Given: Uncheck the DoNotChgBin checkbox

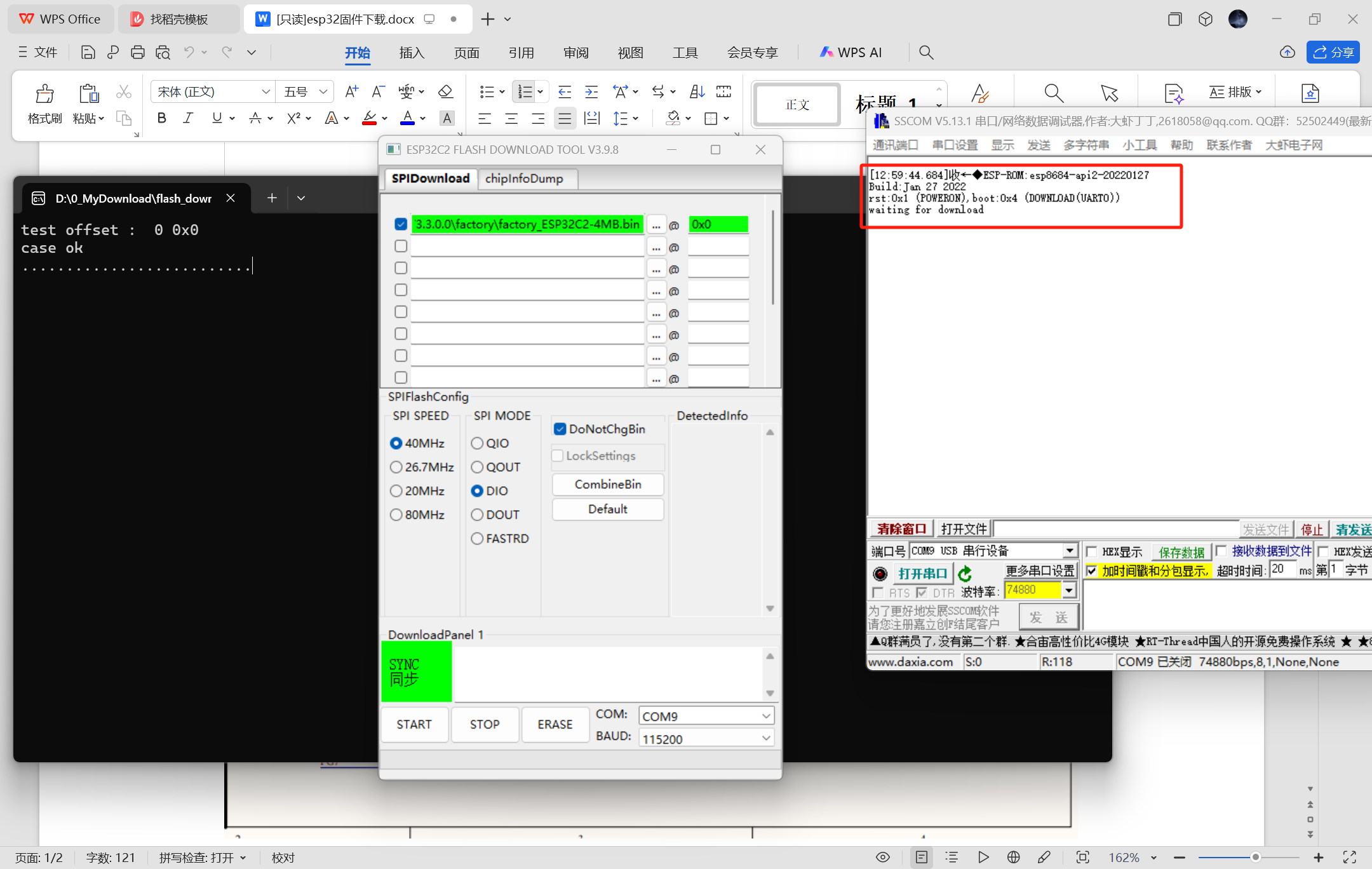Looking at the screenshot, I should pyautogui.click(x=560, y=429).
